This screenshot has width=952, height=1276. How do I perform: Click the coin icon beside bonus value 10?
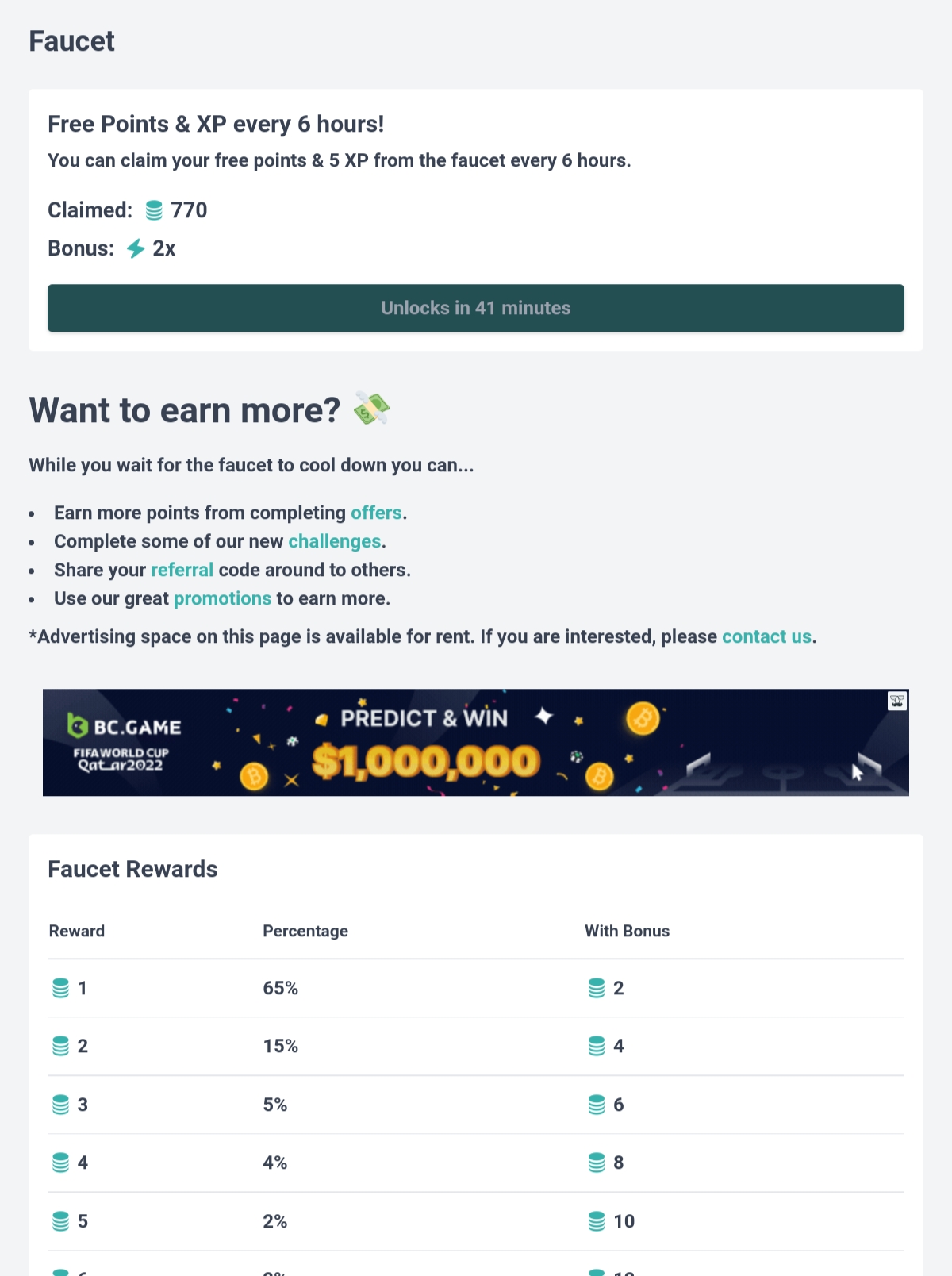(597, 1221)
